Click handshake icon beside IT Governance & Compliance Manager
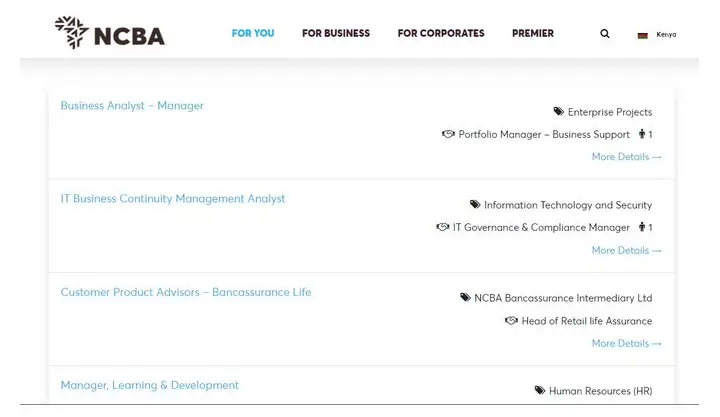Screen dimensions: 720x417 coord(443,226)
